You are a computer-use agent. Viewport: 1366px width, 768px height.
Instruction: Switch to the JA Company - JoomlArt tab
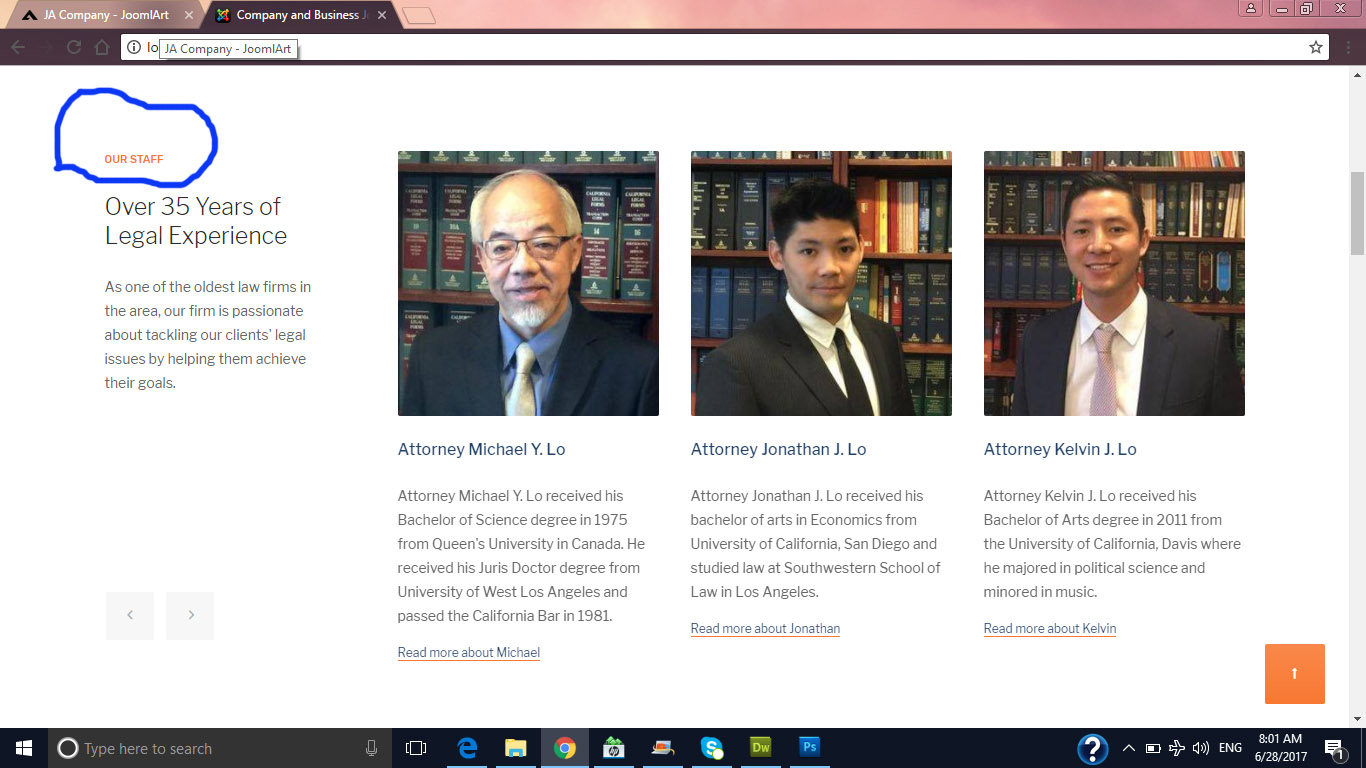104,15
